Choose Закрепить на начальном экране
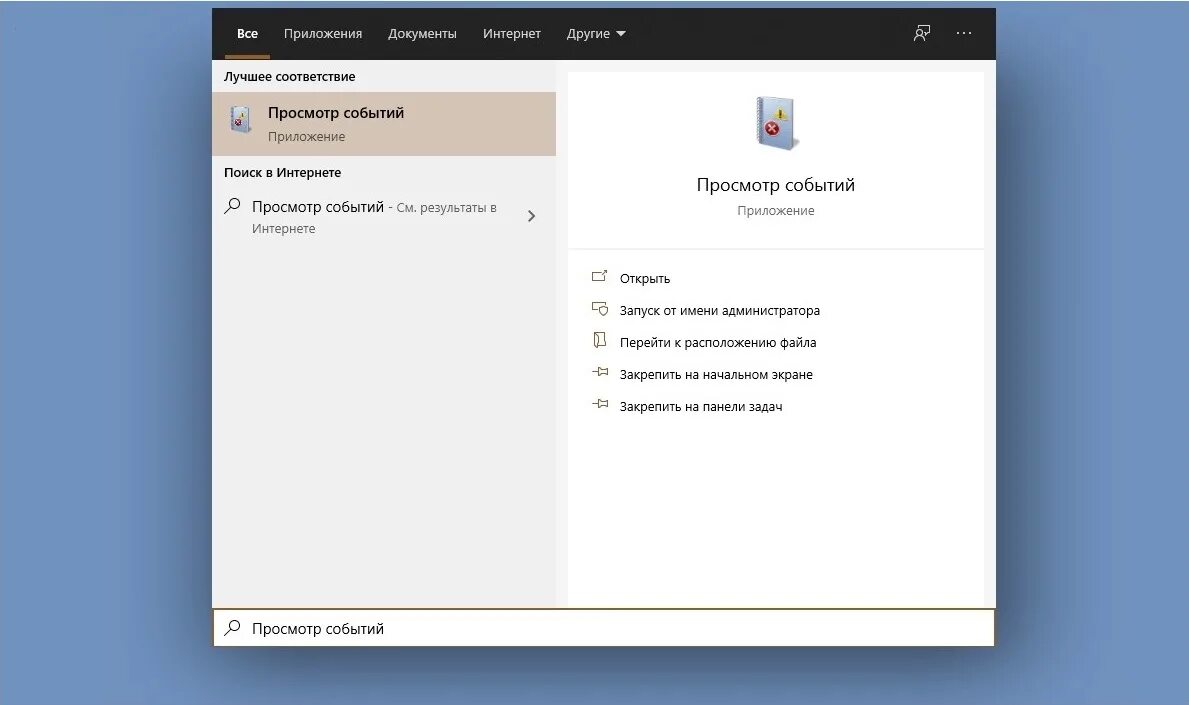The height and width of the screenshot is (705, 1189). click(716, 374)
